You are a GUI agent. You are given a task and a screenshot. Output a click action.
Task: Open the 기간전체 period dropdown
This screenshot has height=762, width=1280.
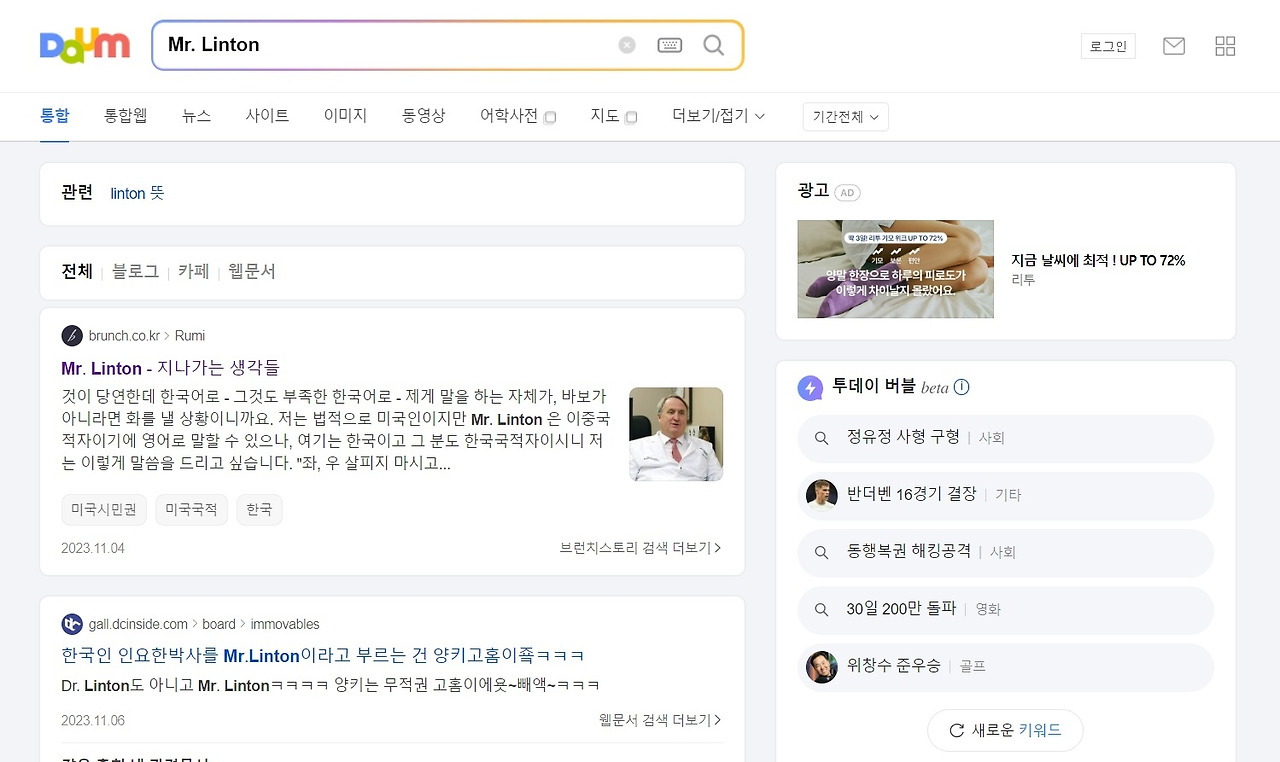coord(845,117)
